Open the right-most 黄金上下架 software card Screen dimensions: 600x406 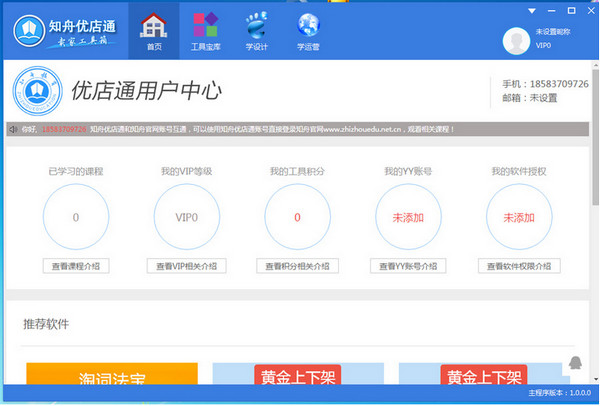coord(484,373)
